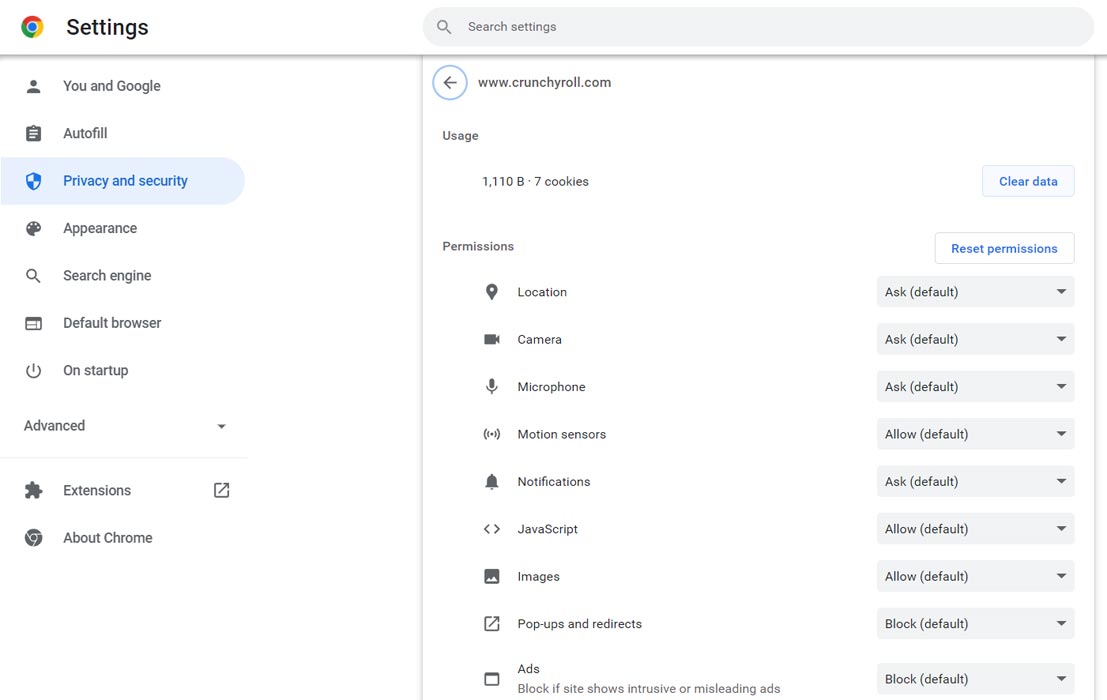Open the Location permission dropdown
Image resolution: width=1107 pixels, height=700 pixels.
(976, 292)
